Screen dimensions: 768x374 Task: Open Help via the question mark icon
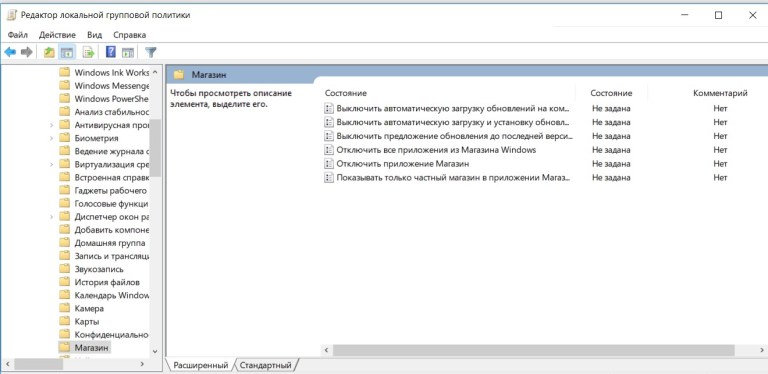click(111, 52)
